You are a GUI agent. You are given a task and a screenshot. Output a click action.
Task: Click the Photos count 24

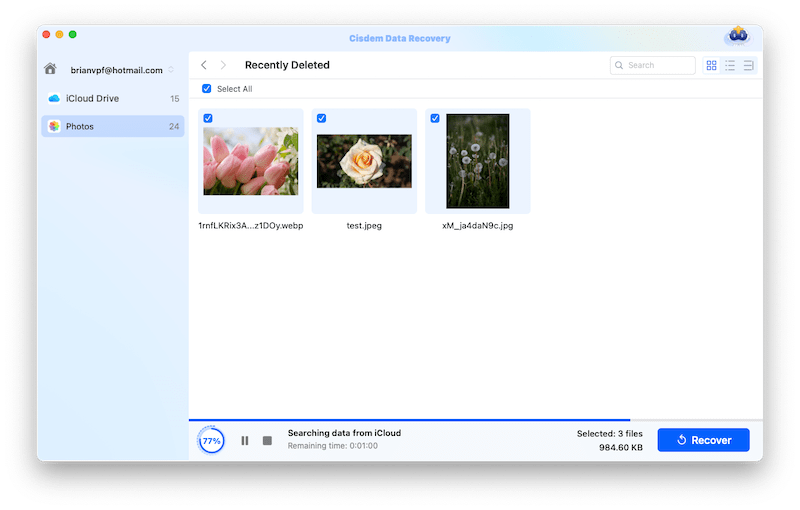click(174, 126)
